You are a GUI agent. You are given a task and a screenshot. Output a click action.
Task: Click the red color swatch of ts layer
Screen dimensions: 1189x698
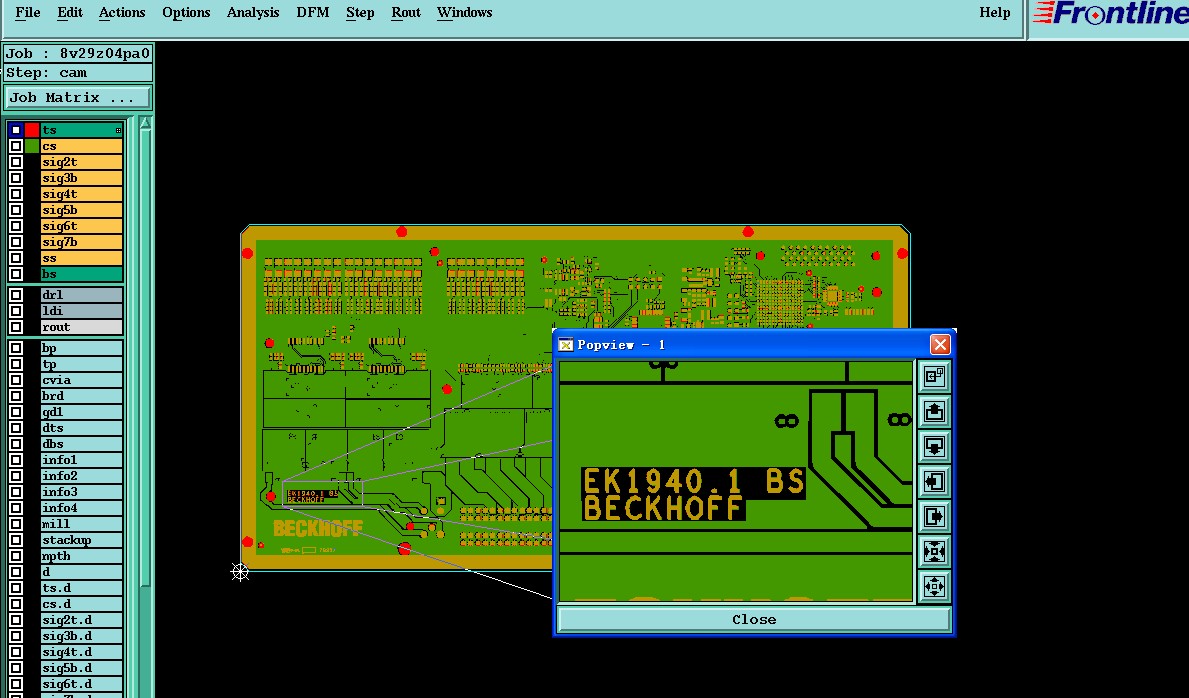point(32,130)
